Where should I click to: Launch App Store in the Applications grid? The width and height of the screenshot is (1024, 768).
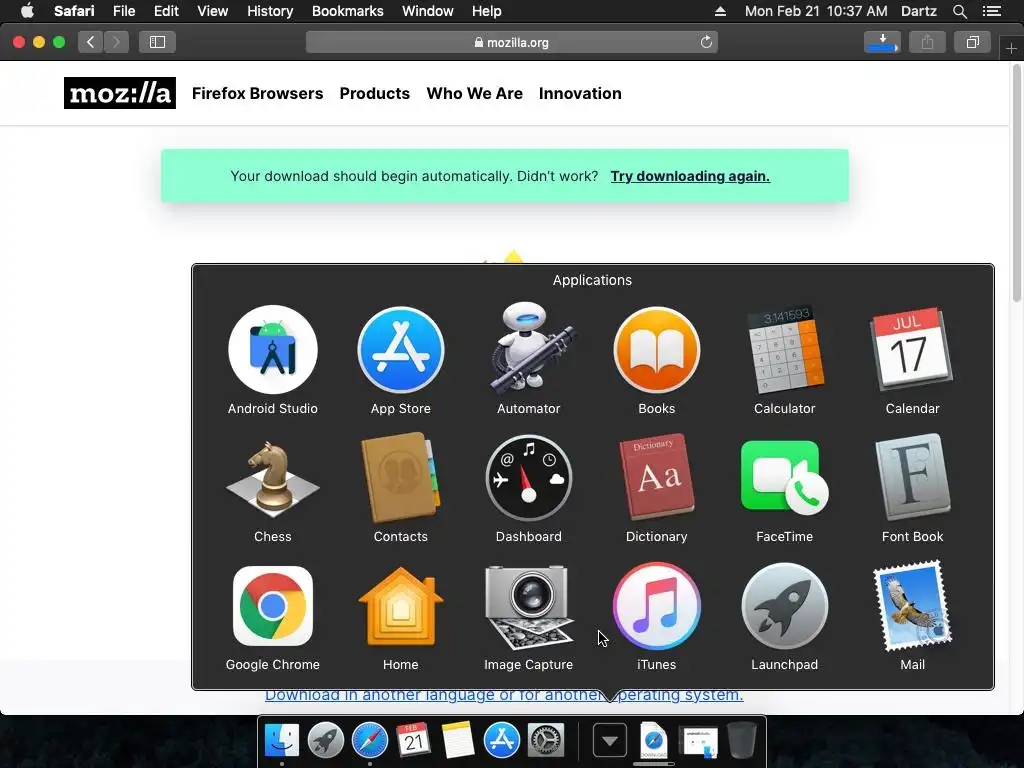click(400, 351)
